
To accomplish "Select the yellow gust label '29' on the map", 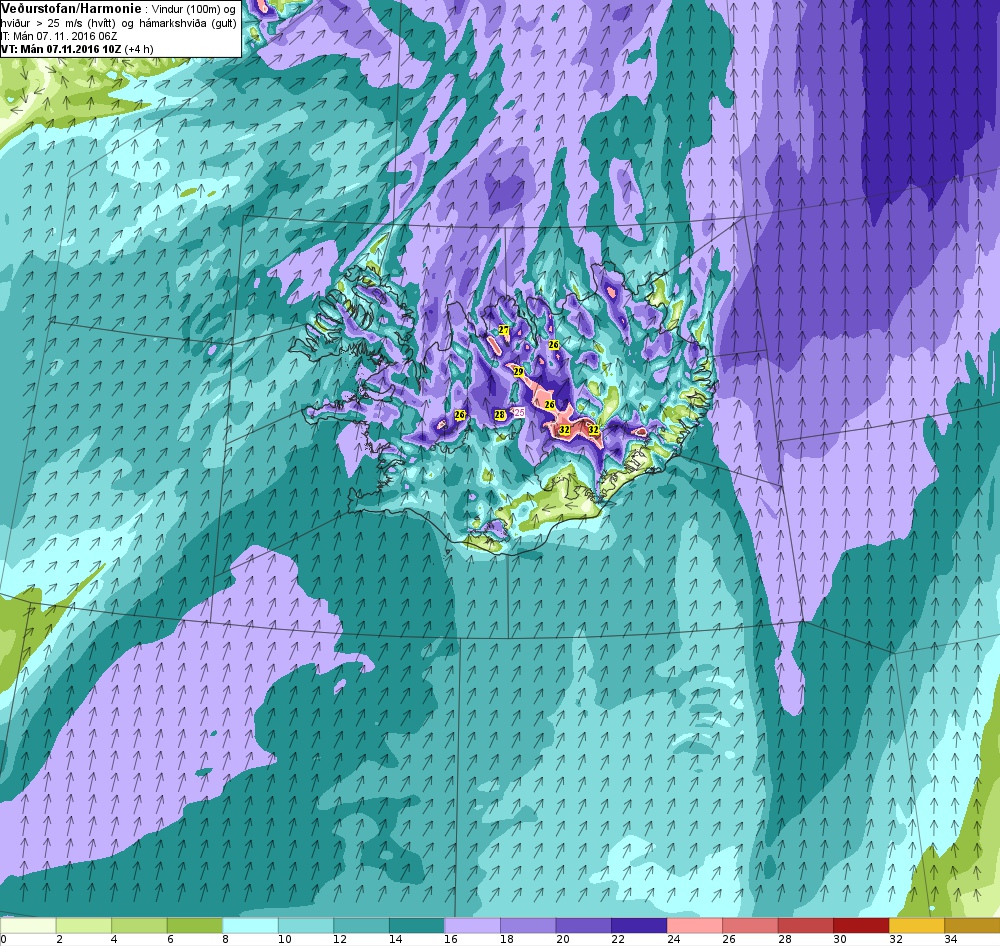I will (518, 371).
